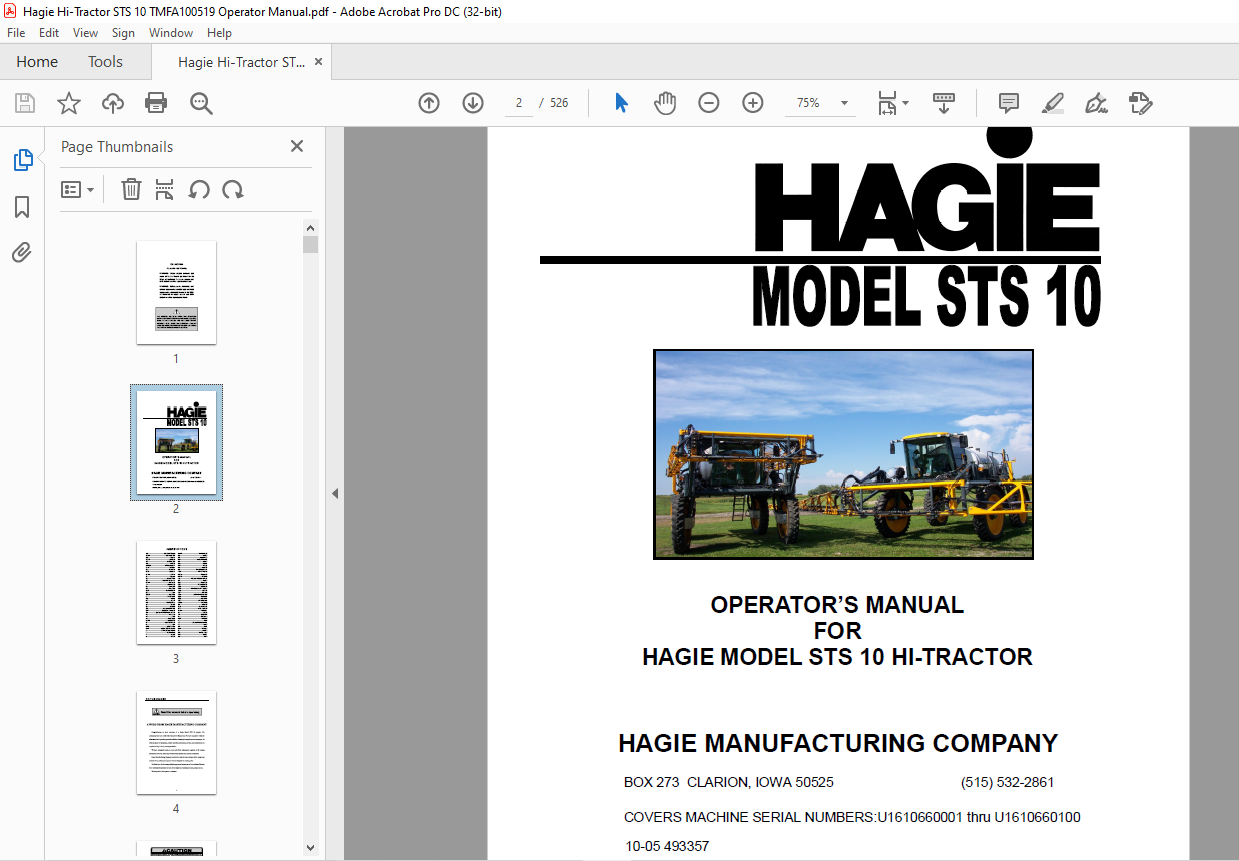This screenshot has height=861, width=1239.
Task: Select the Hagie Hi-Tractor document tab
Action: [x=242, y=62]
